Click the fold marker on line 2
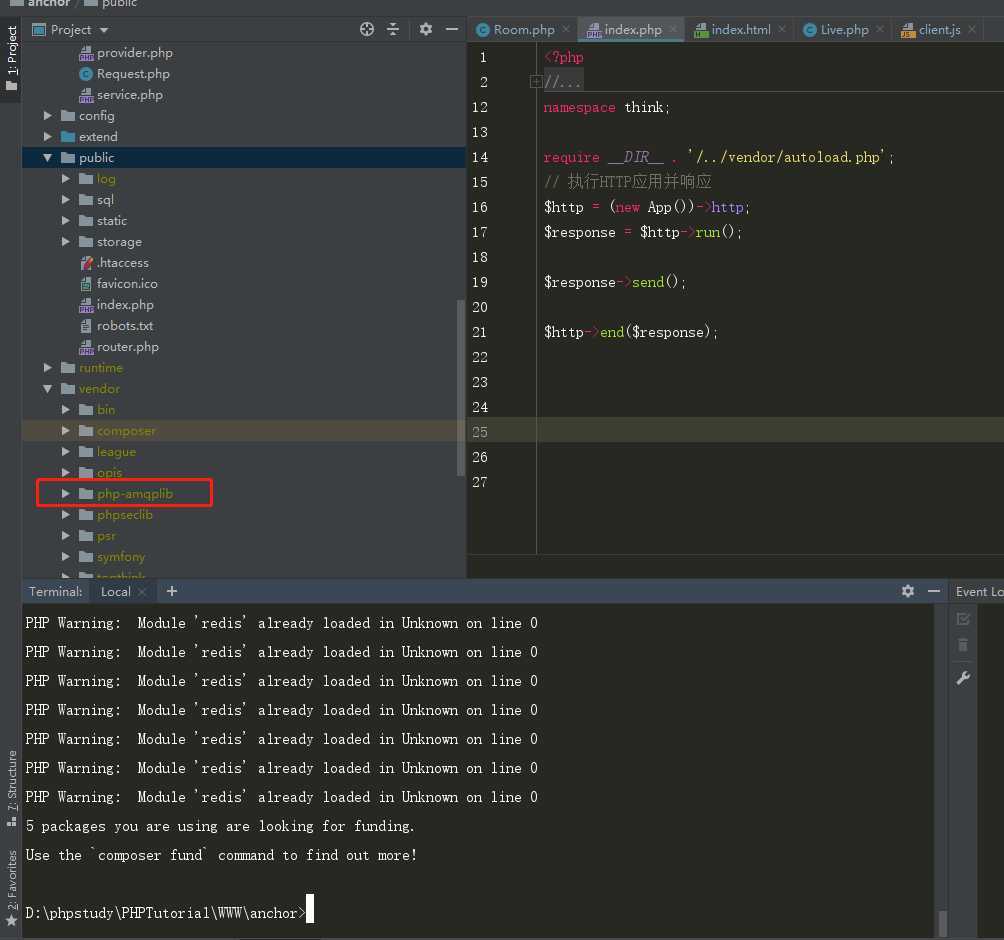 (x=536, y=81)
